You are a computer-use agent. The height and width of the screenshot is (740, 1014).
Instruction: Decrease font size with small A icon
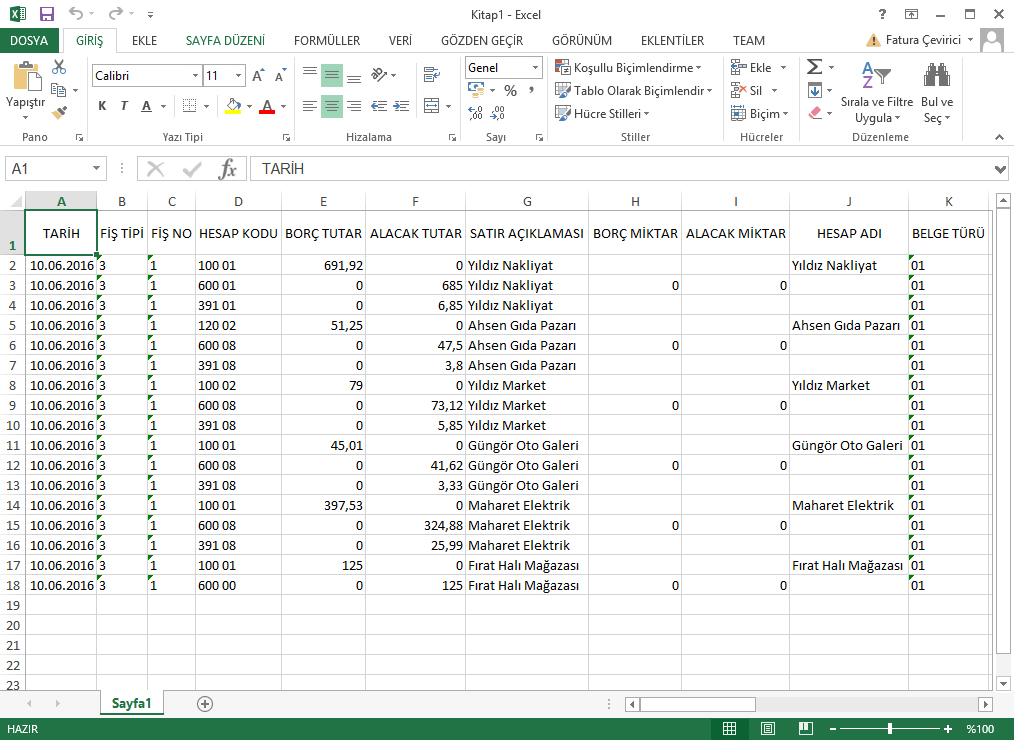[280, 76]
